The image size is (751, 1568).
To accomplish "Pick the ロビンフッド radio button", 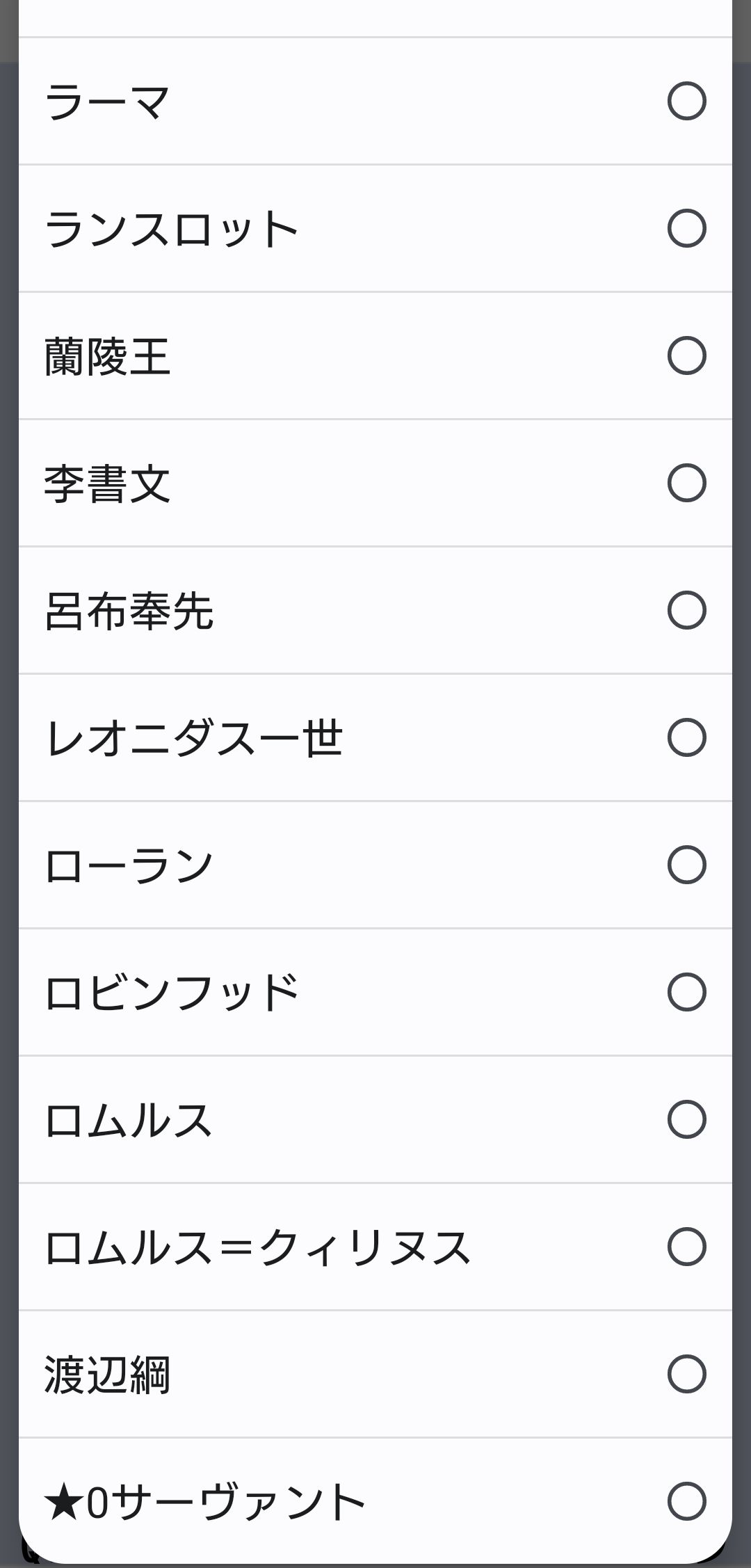I will (x=686, y=993).
